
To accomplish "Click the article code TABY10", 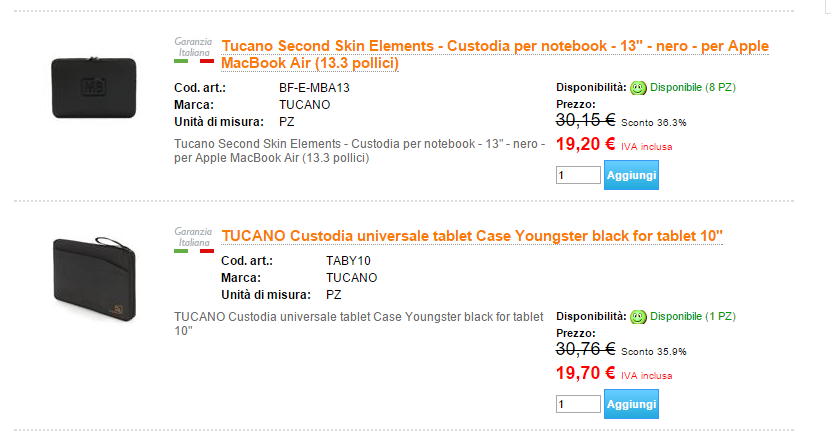I will coord(348,261).
